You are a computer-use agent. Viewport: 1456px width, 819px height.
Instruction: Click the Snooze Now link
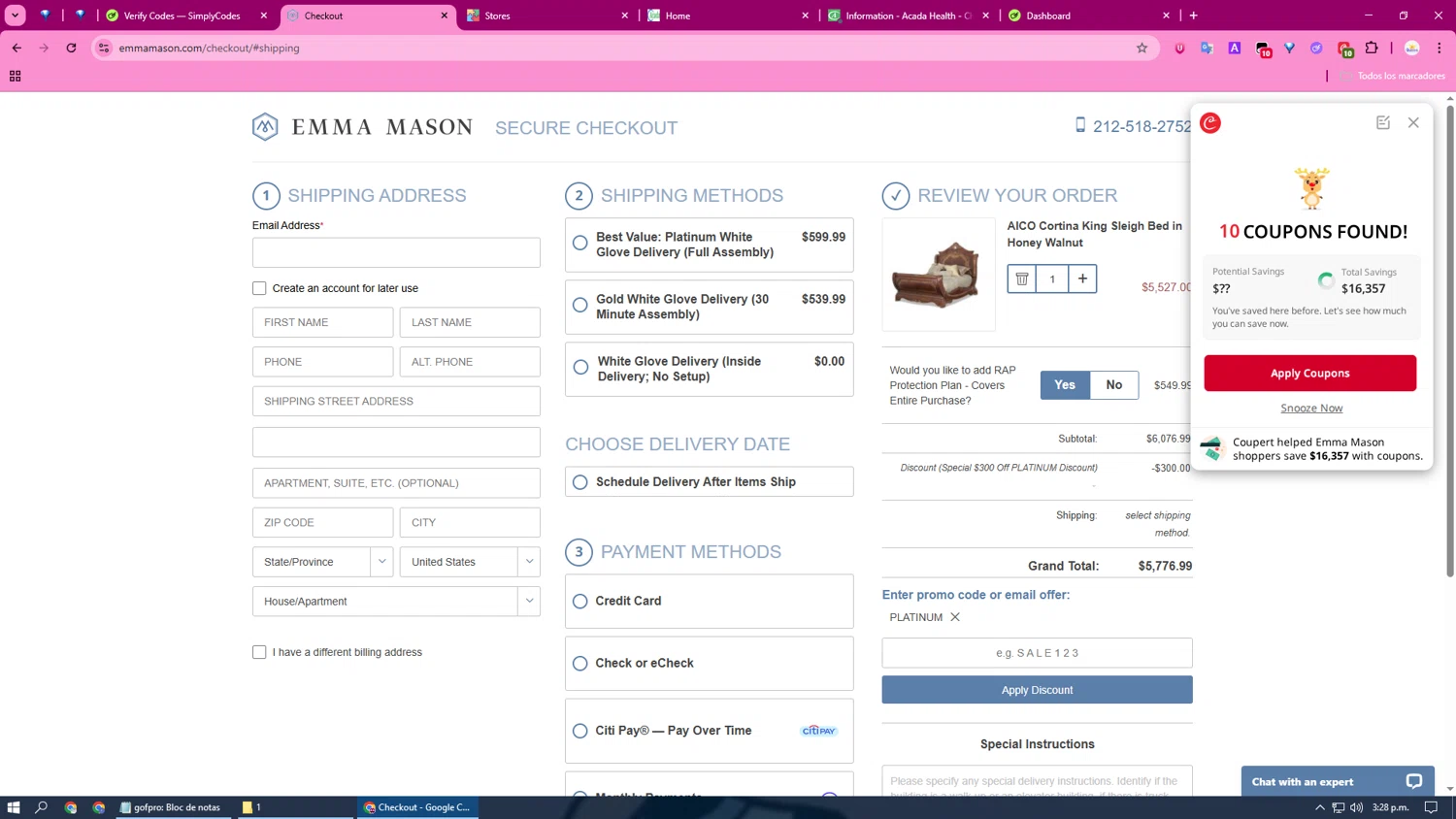[1311, 409]
